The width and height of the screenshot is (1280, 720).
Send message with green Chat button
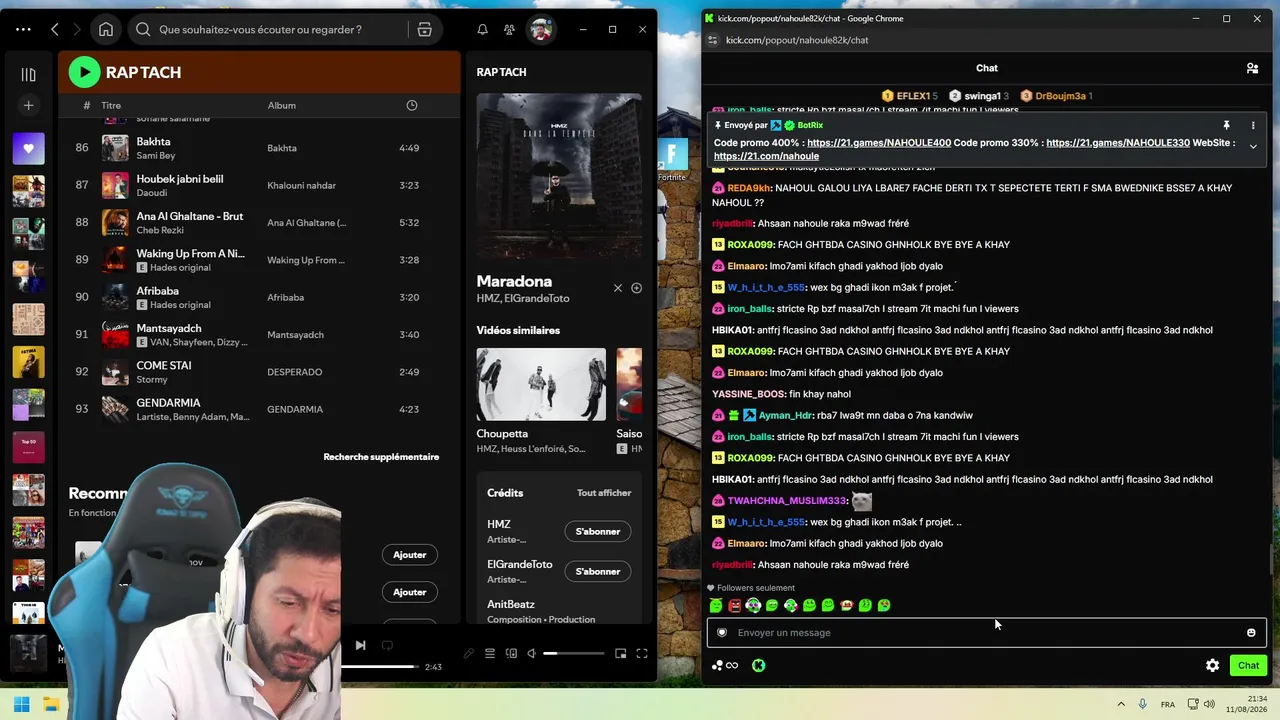(x=1248, y=666)
